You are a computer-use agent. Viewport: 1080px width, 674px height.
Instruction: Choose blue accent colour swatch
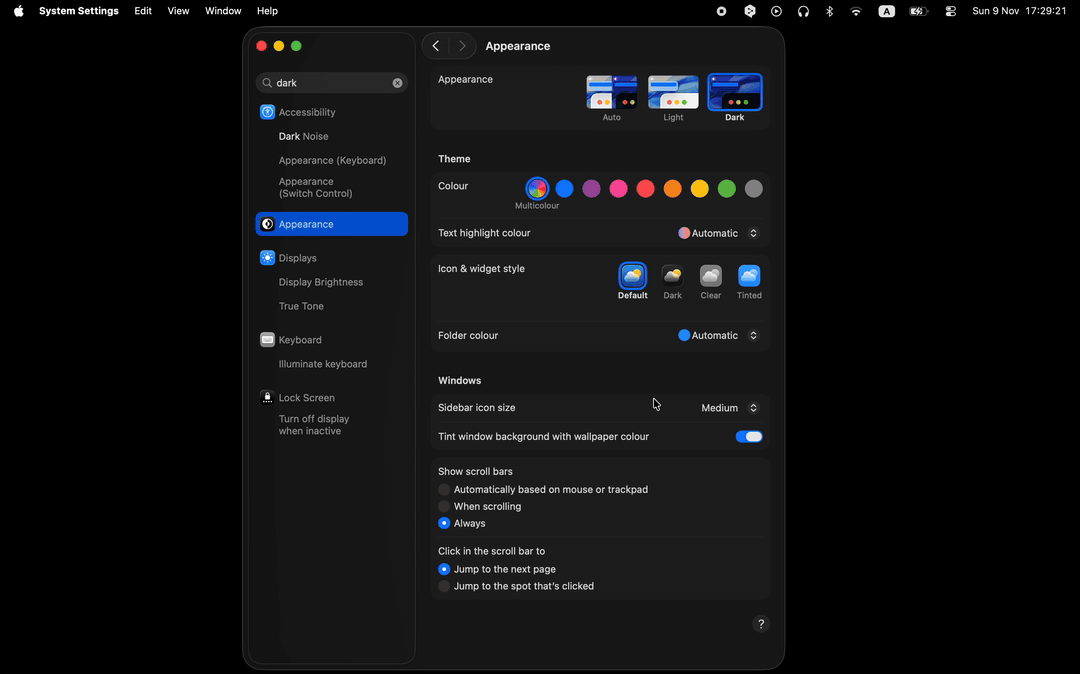564,189
